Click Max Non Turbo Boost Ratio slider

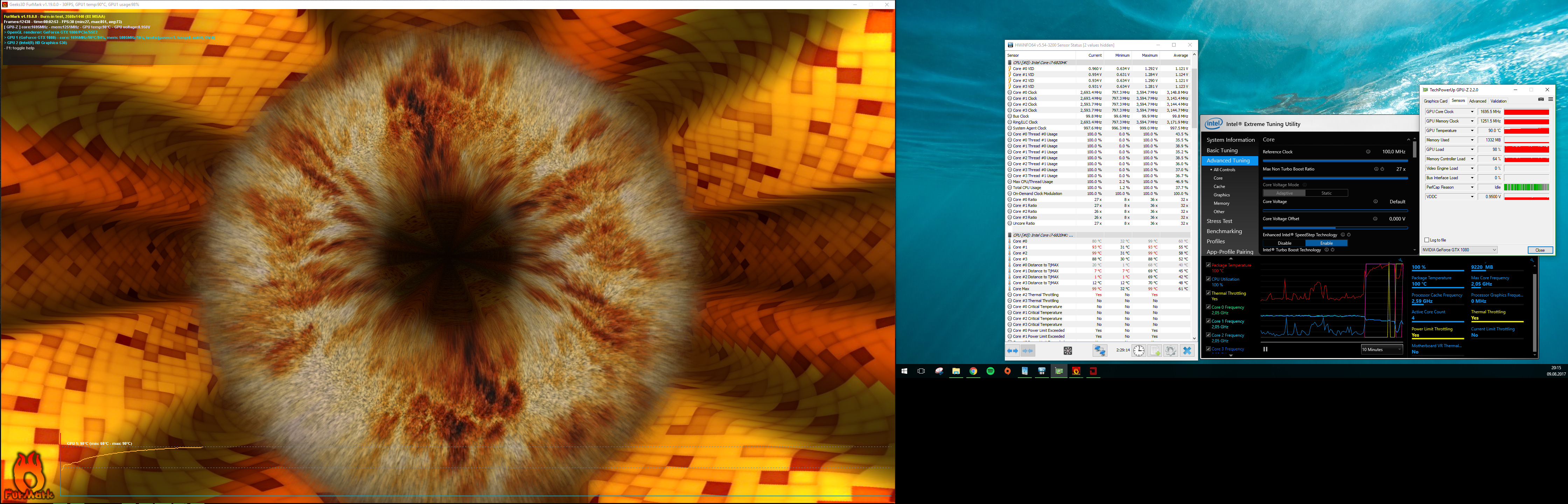pos(1336,178)
